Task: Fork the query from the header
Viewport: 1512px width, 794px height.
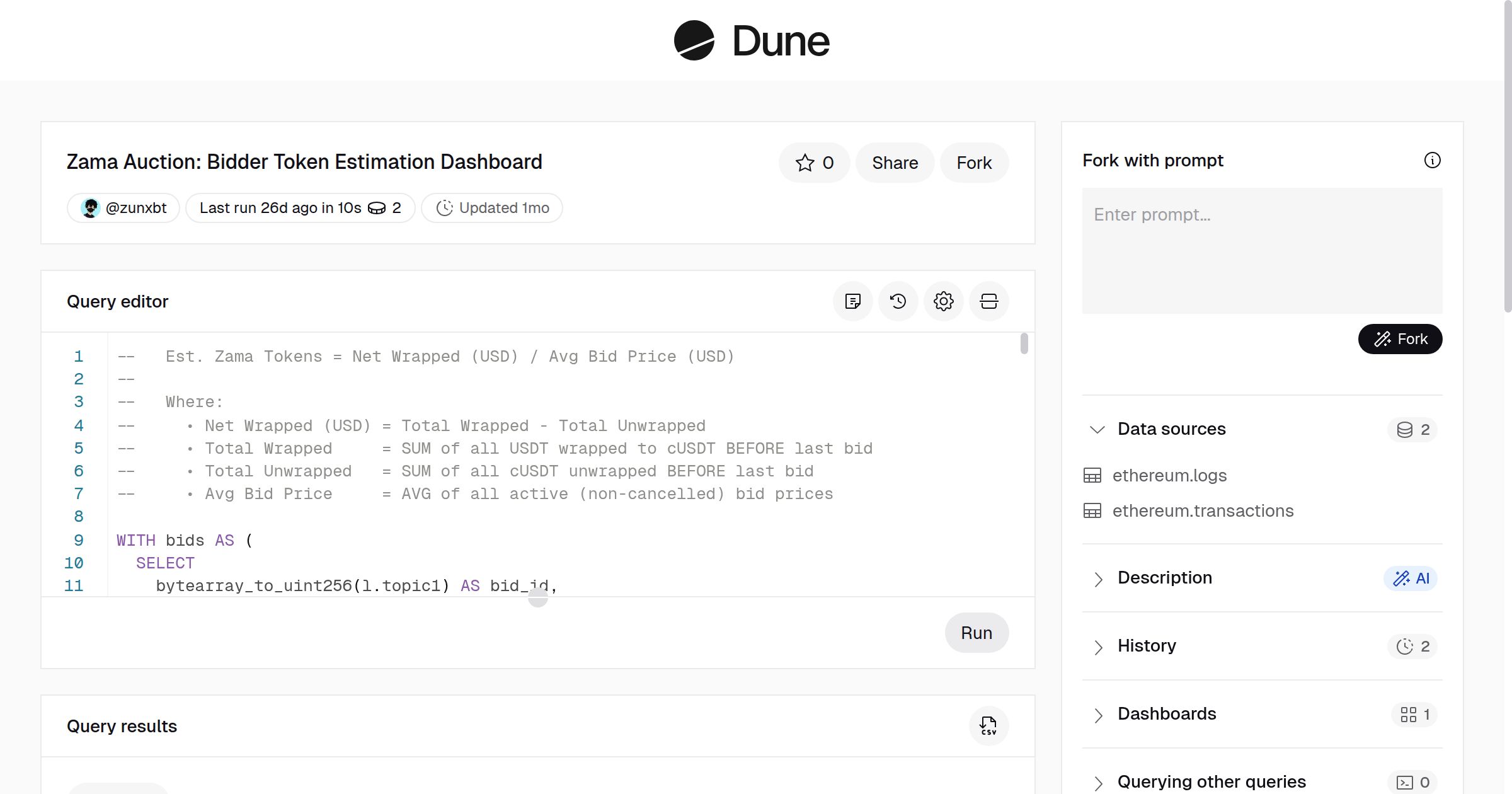Action: [974, 163]
